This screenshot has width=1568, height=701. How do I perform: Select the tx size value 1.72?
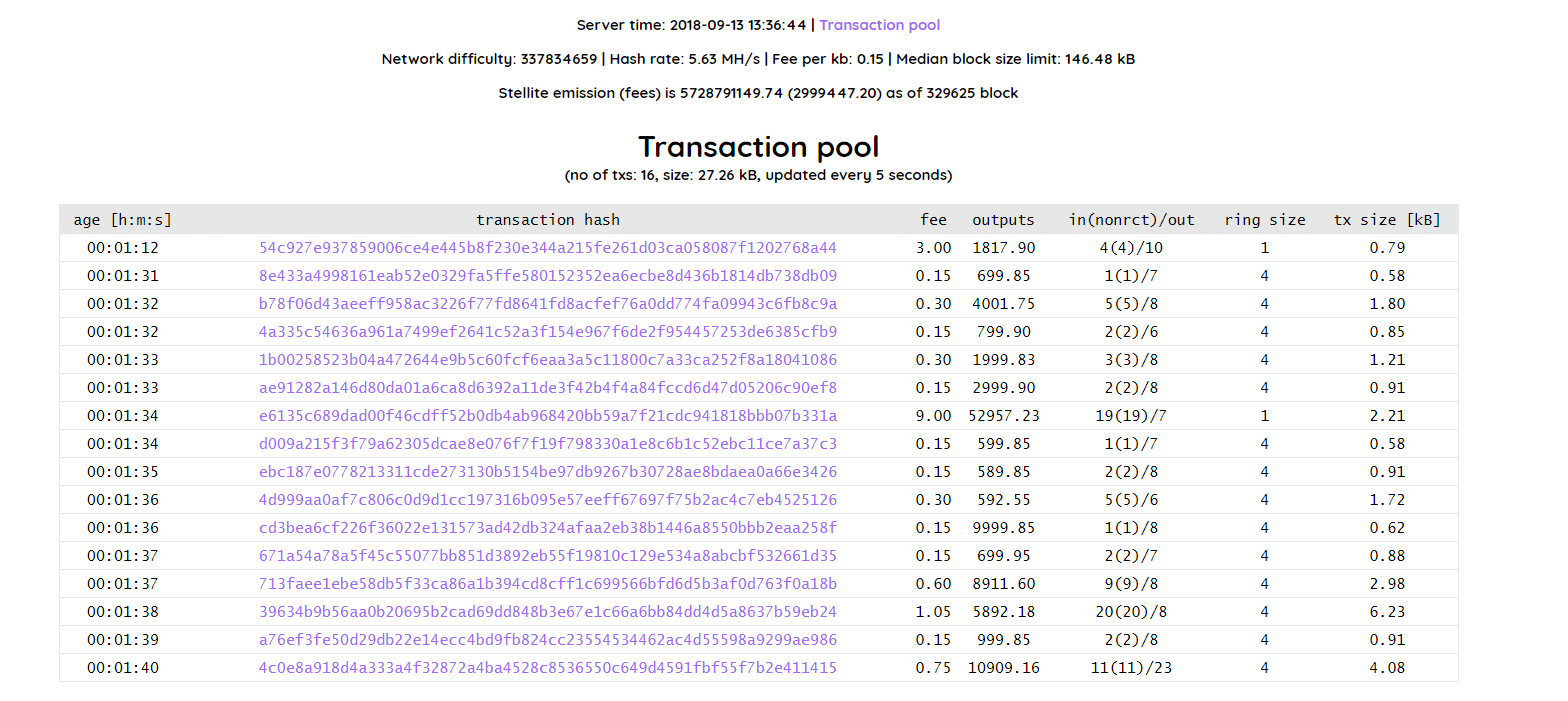click(x=1387, y=500)
